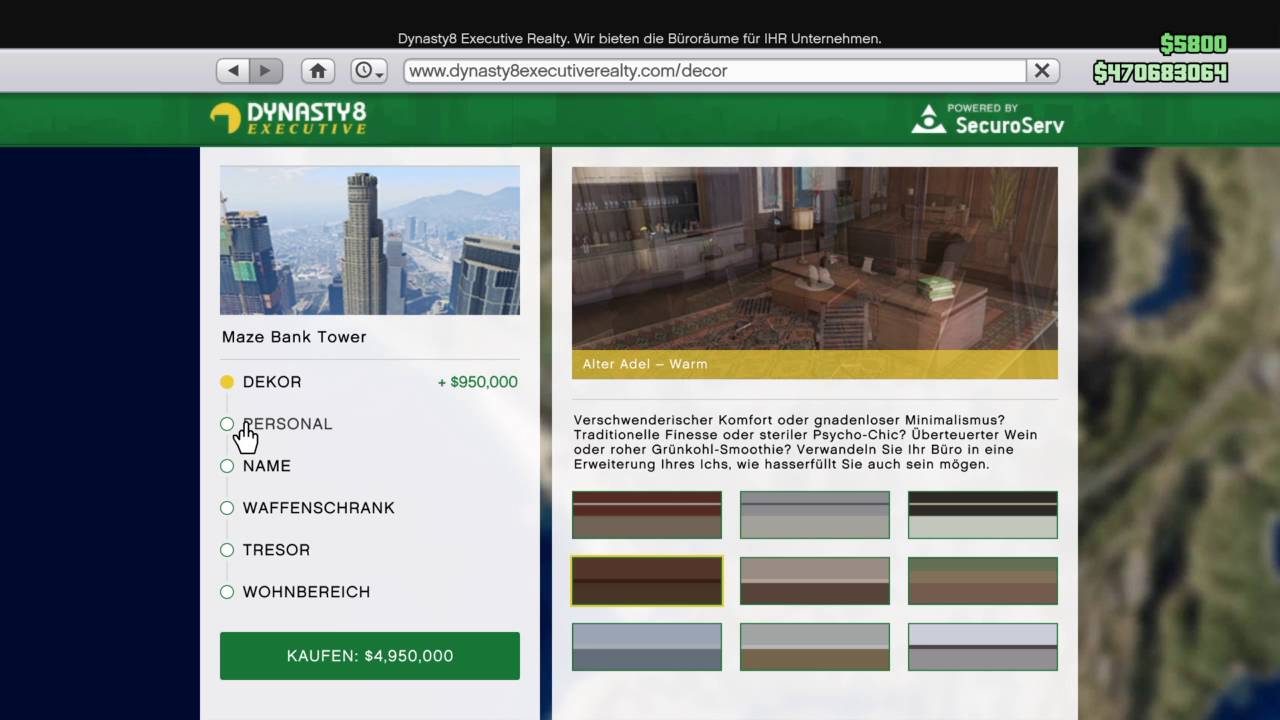Choose the selected dark brown decor swatch
The width and height of the screenshot is (1280, 720).
pos(647,581)
